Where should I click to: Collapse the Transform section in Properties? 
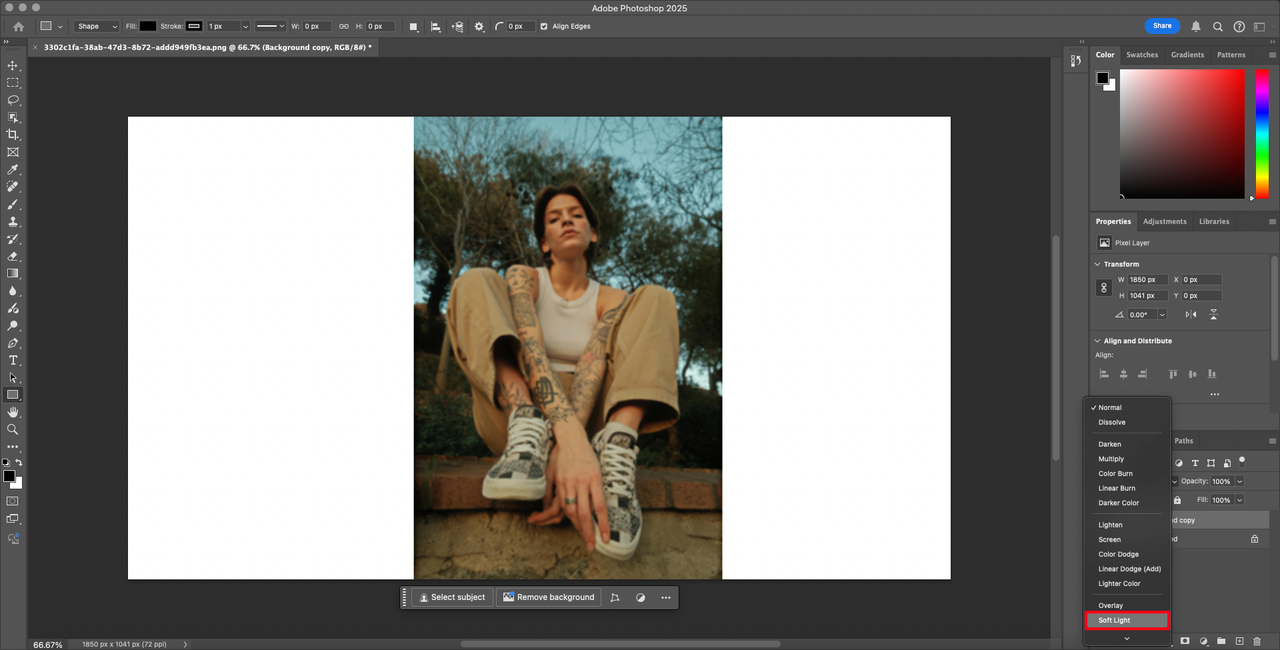pos(1098,264)
